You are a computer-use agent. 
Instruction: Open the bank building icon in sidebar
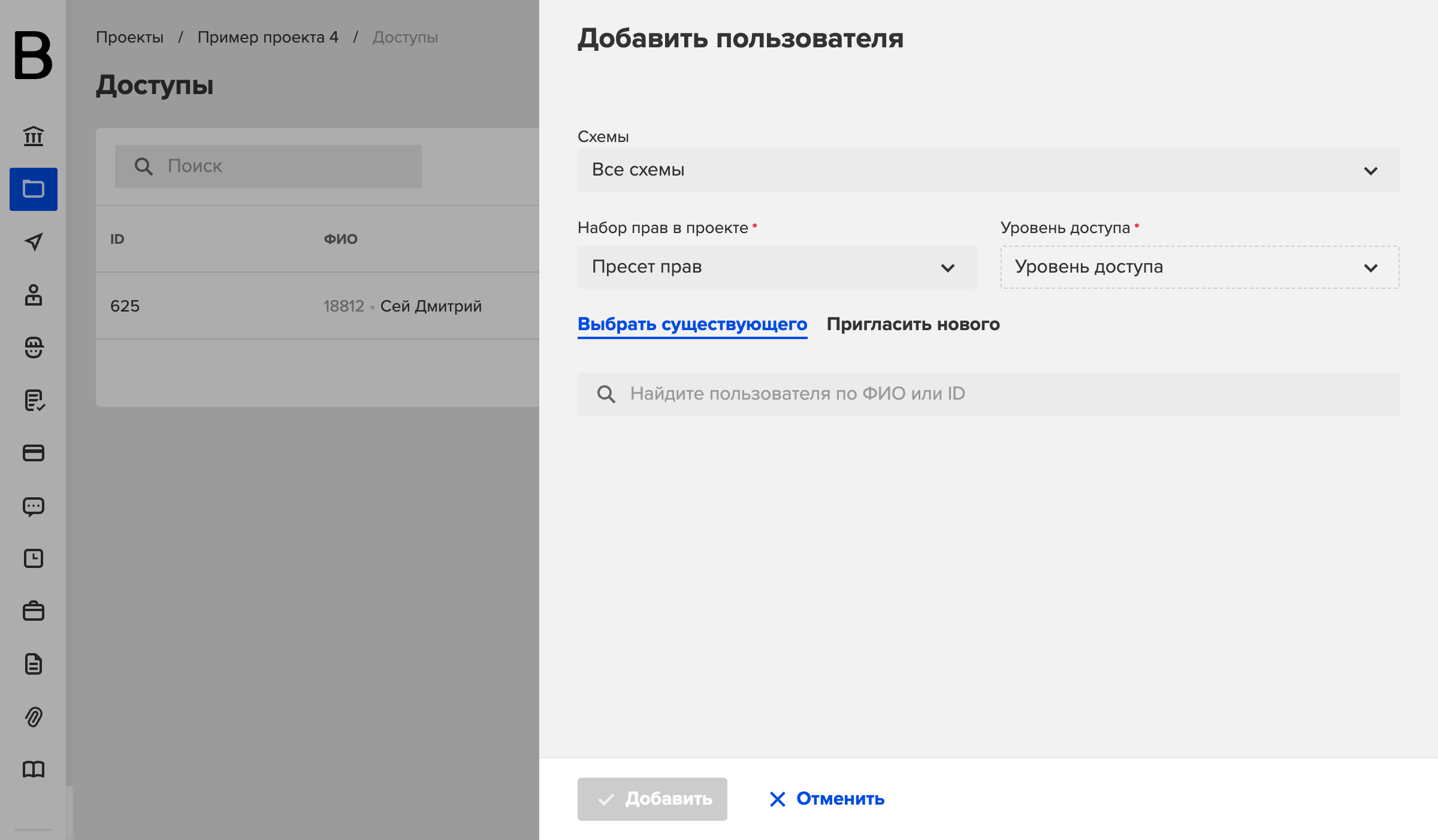(x=34, y=136)
